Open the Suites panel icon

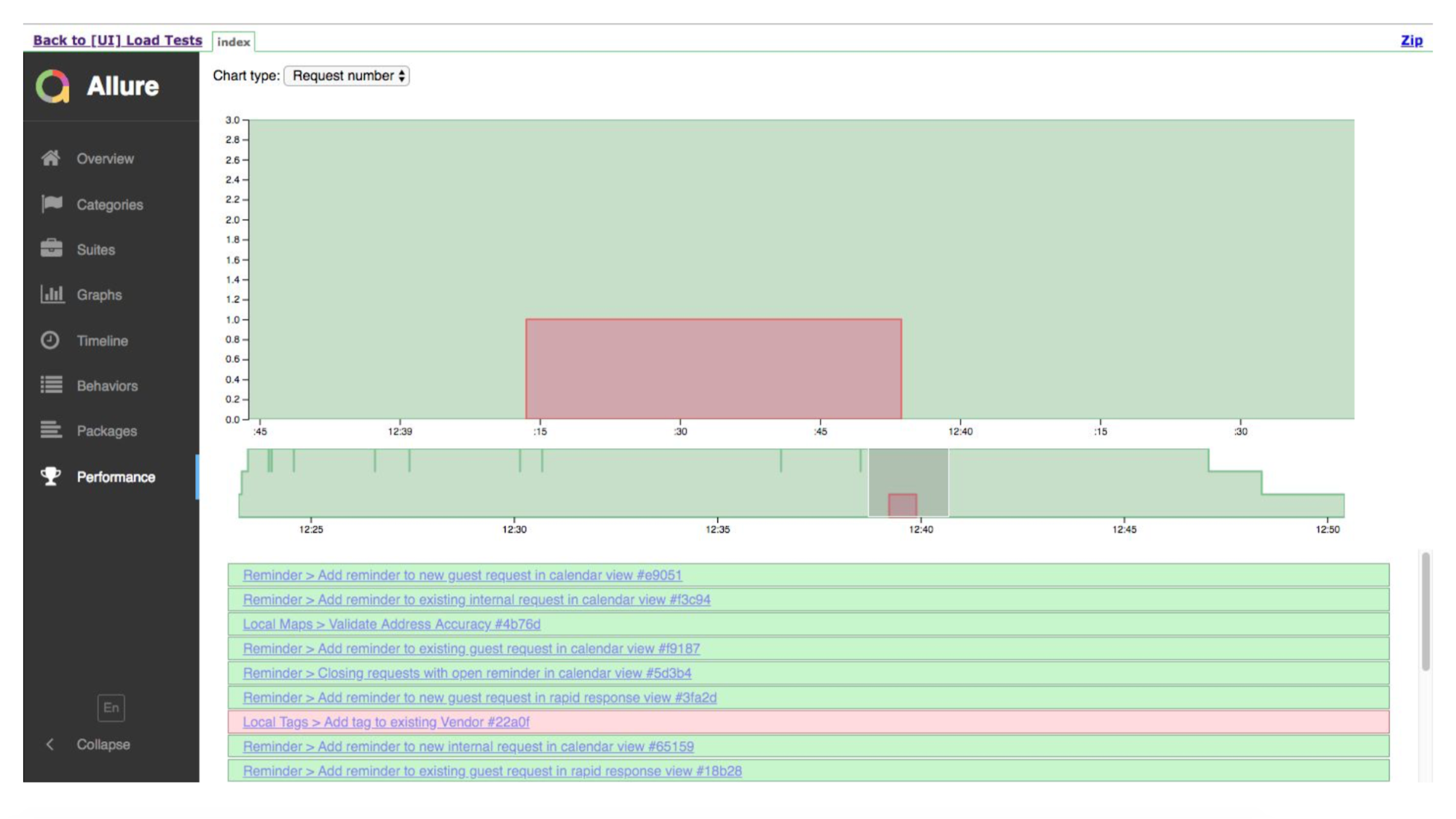(x=52, y=249)
